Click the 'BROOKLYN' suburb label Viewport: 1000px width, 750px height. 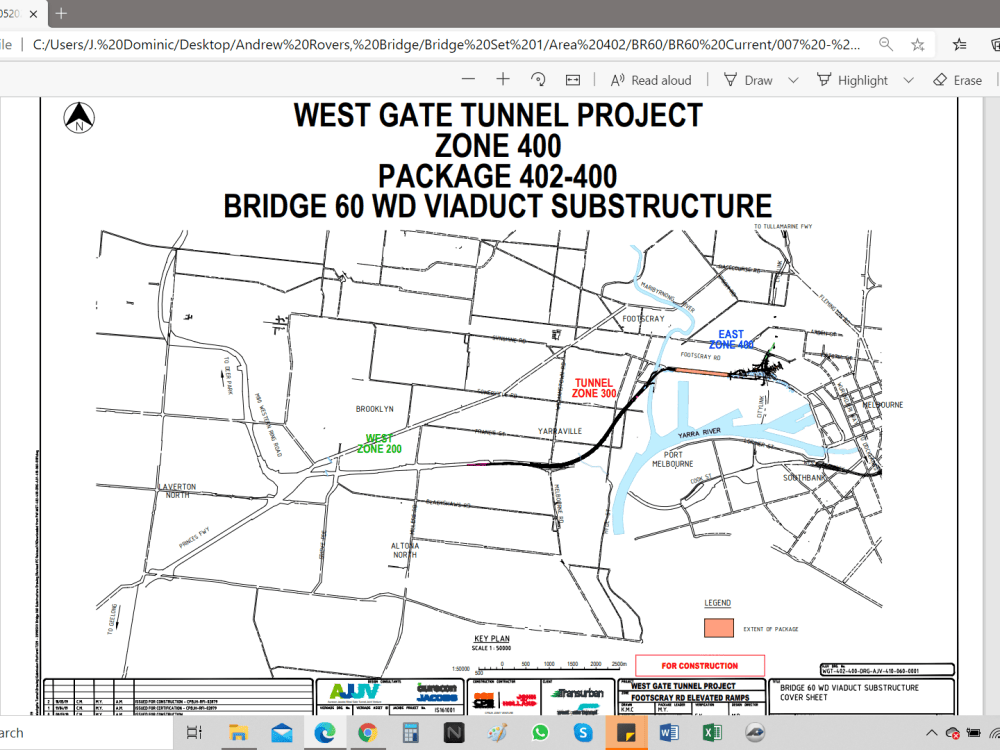tap(374, 409)
